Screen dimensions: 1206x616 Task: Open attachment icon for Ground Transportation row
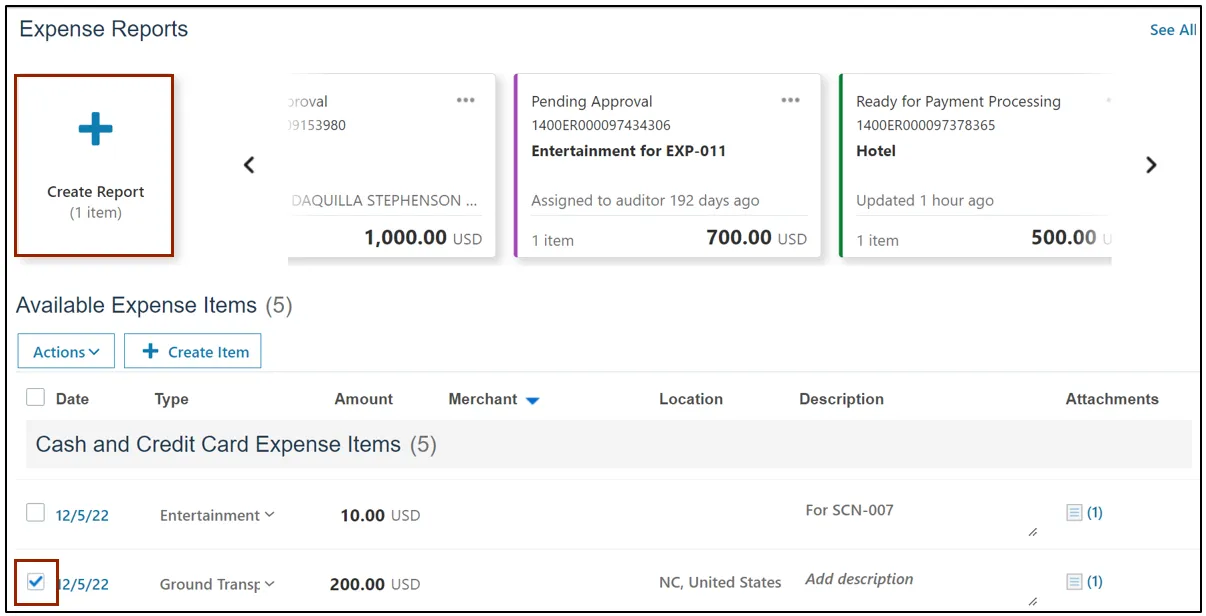pos(1075,582)
